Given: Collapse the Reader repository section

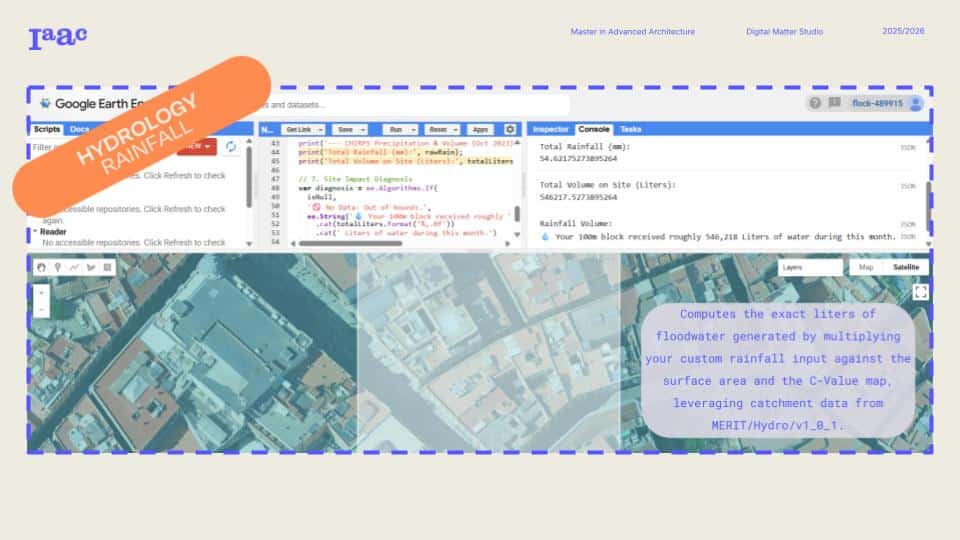Looking at the screenshot, I should 36,231.
